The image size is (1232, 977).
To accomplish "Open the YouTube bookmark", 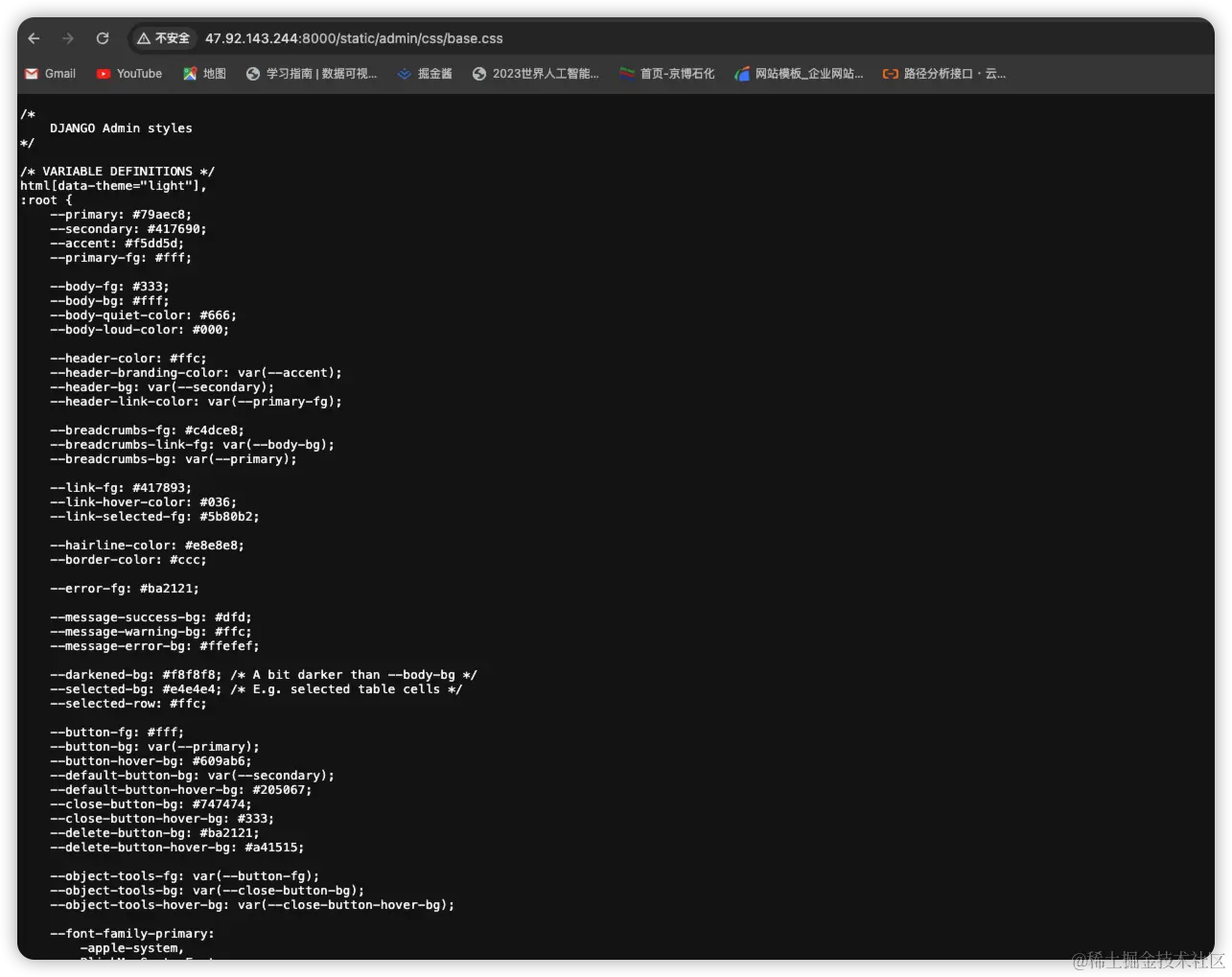I will pos(129,74).
